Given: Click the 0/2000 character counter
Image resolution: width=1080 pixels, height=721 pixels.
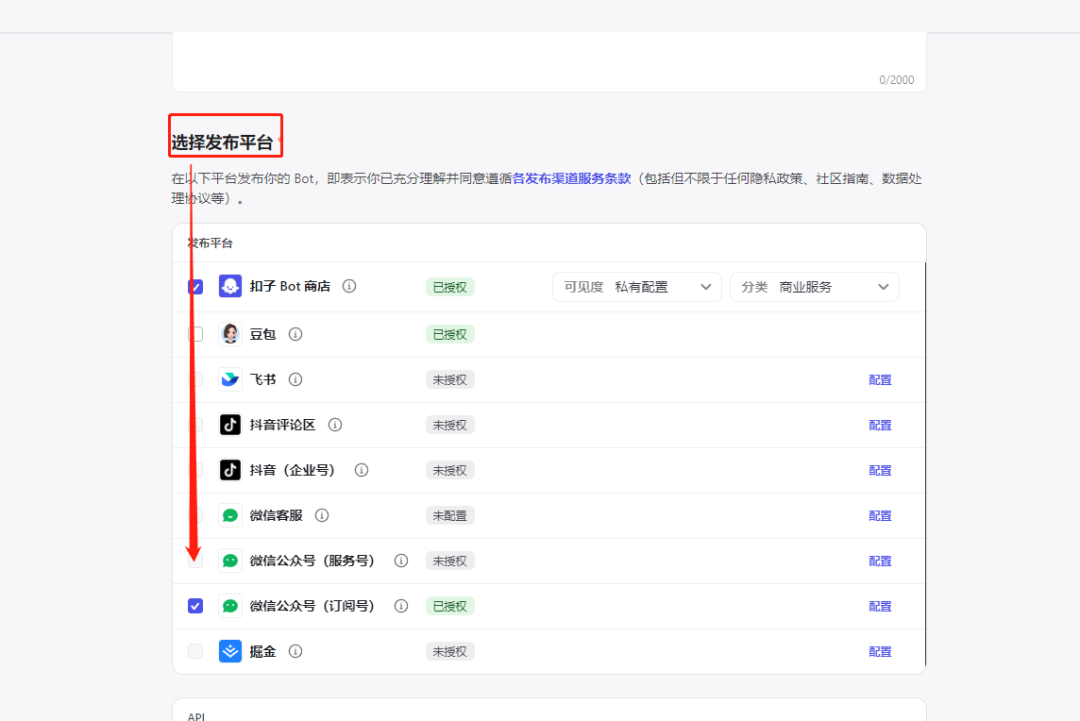Looking at the screenshot, I should tap(896, 80).
